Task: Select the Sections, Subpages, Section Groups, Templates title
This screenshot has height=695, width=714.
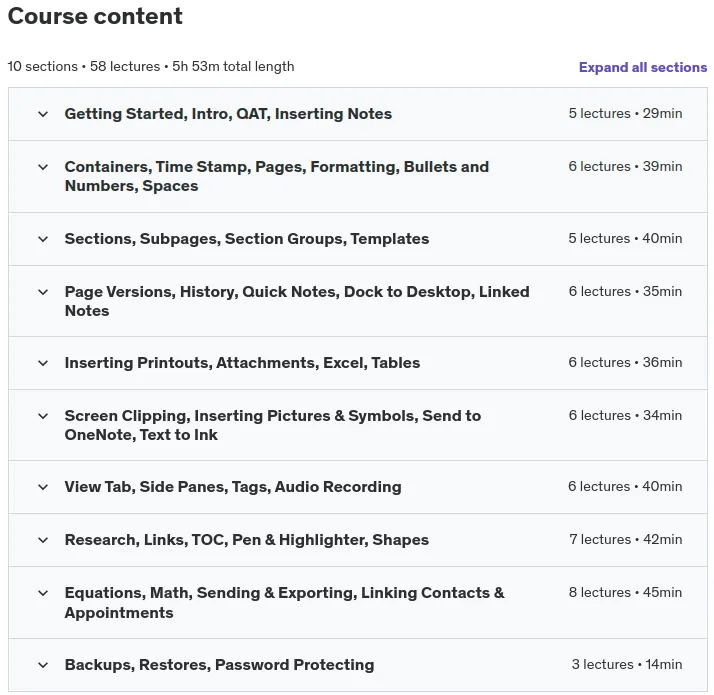Action: 247,239
